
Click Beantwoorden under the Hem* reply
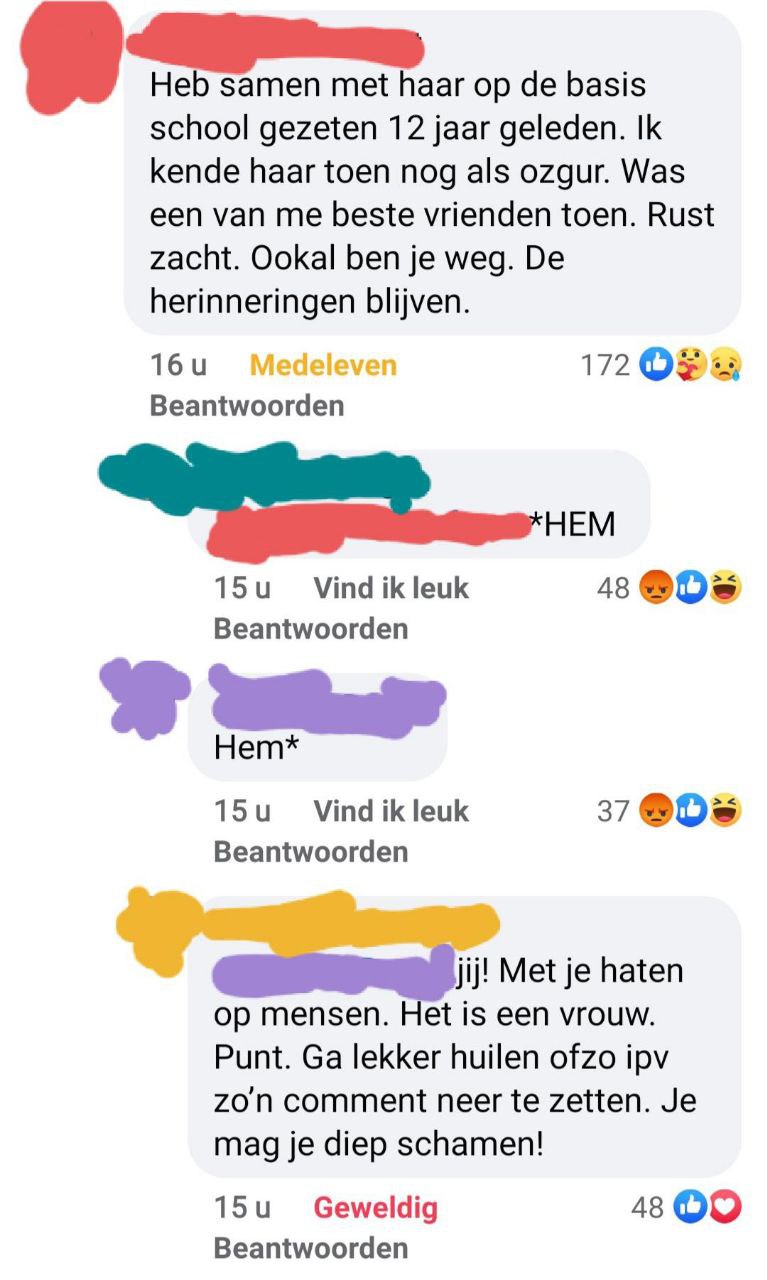[x=311, y=852]
